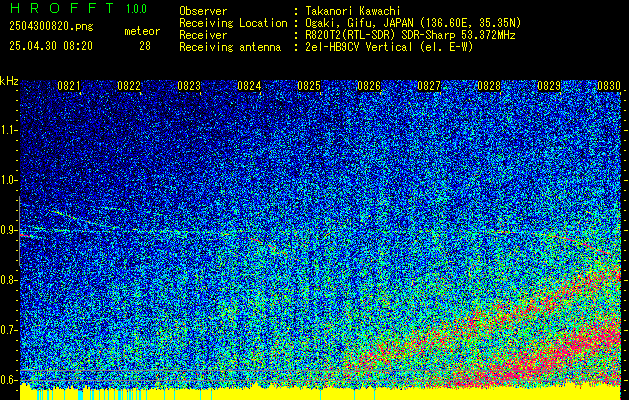Select the version number 1.0.0
629x400 pixels.
click(136, 9)
